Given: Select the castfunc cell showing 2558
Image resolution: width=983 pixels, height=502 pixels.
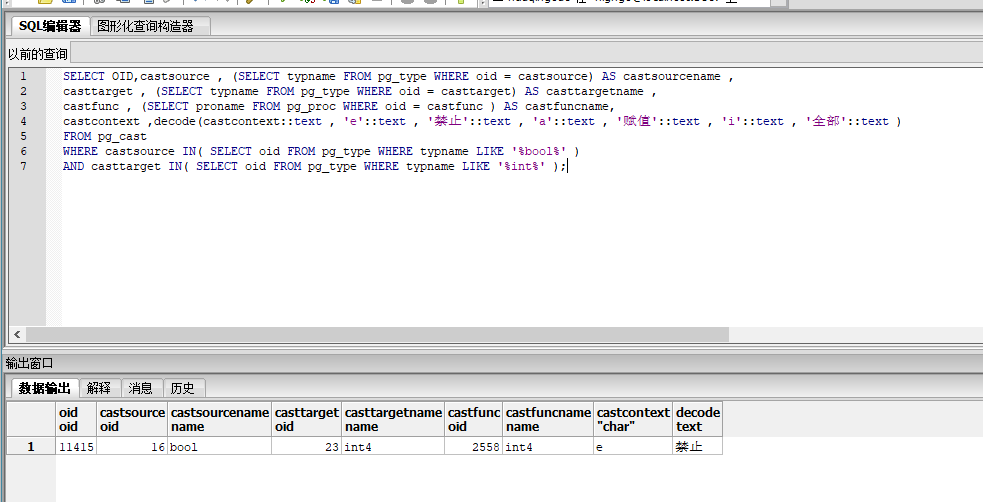Looking at the screenshot, I should 473,447.
